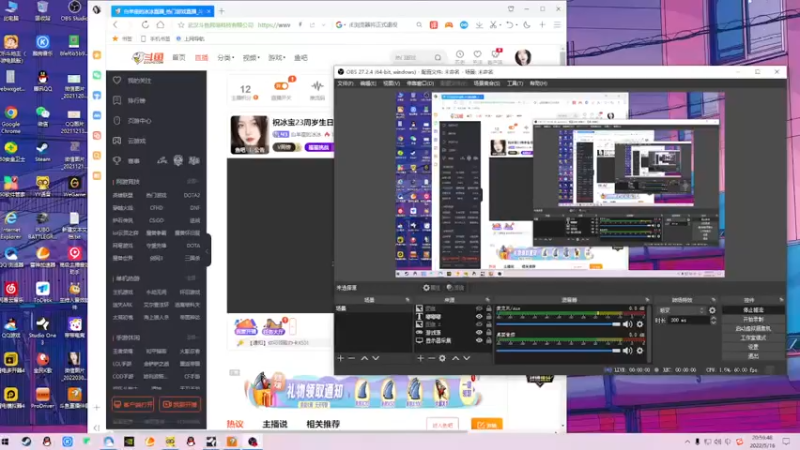Expand the Douyu 视频 nav dropdown

pos(251,58)
